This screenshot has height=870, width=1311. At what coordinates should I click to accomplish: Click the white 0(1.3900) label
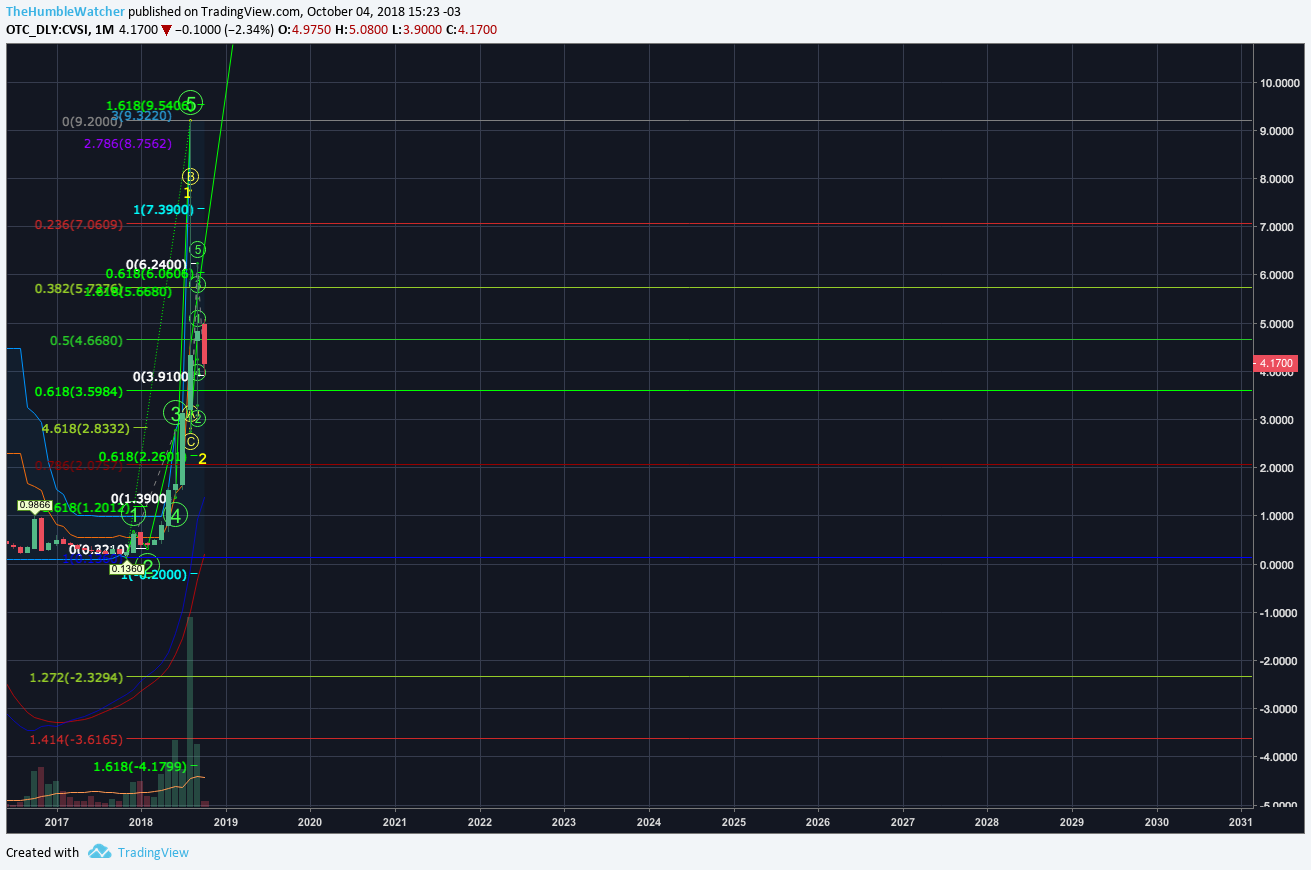(139, 498)
